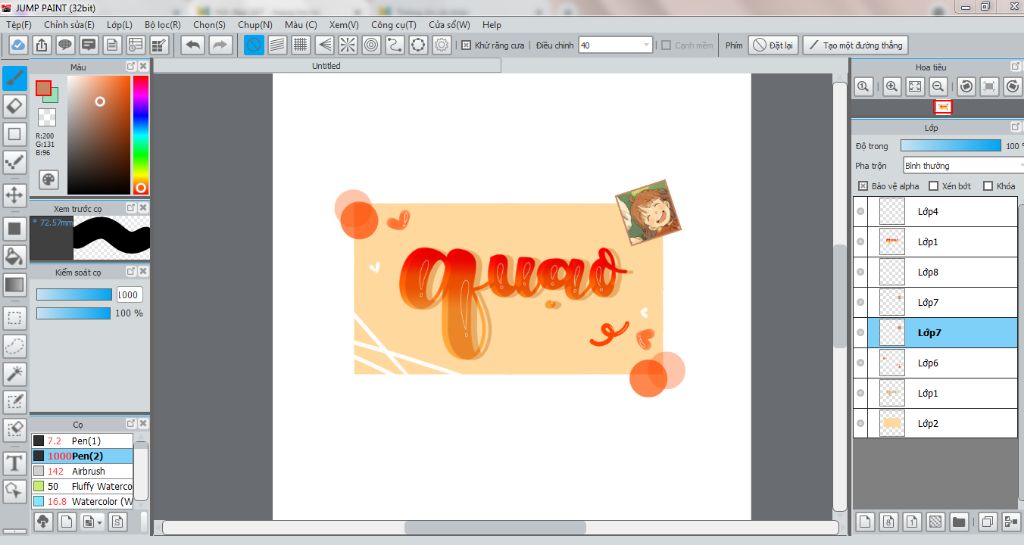Screen dimensions: 1024x545
Task: Select the Magic Wand tool
Action: [14, 373]
